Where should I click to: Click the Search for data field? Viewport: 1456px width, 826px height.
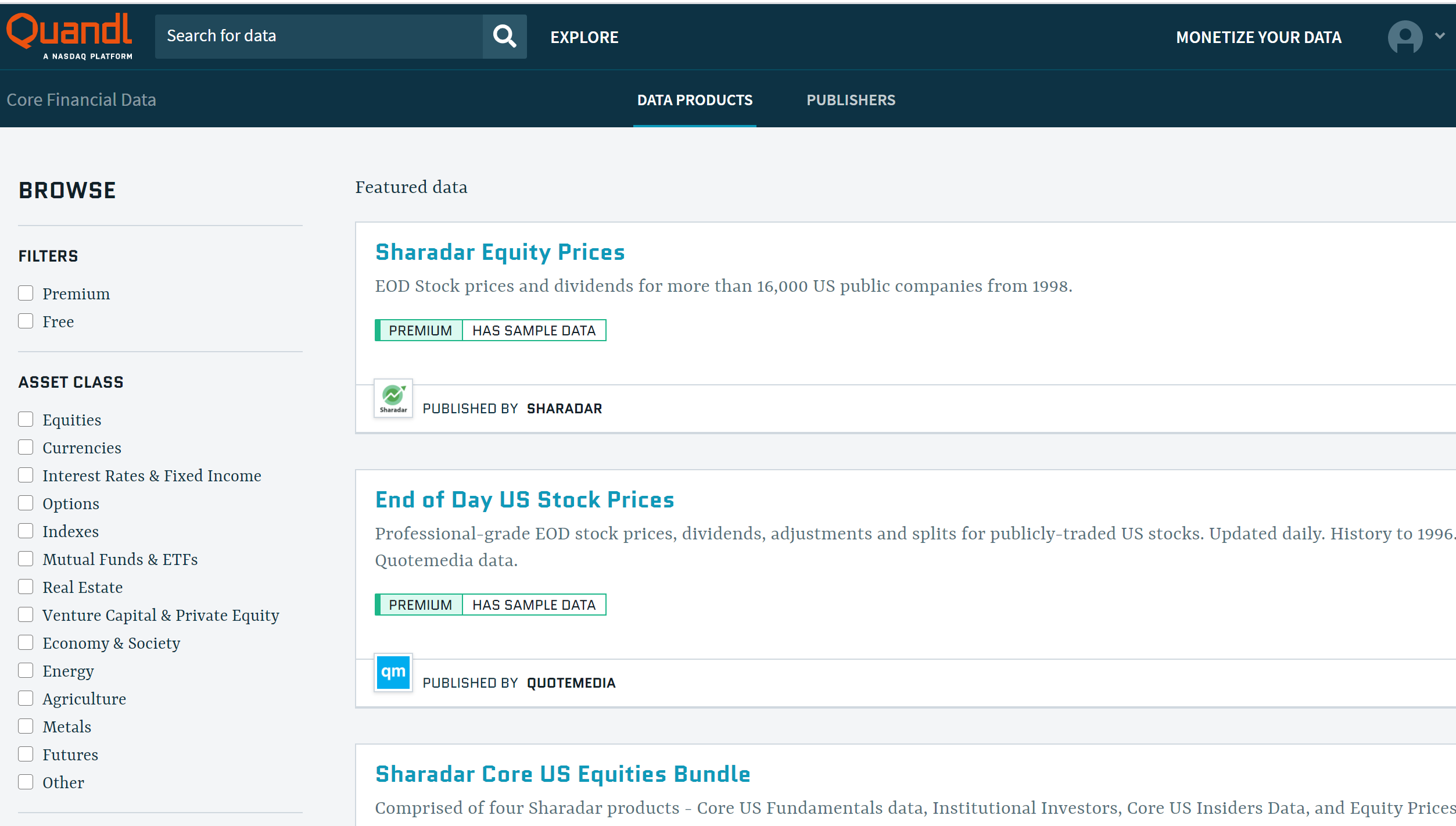coord(318,37)
